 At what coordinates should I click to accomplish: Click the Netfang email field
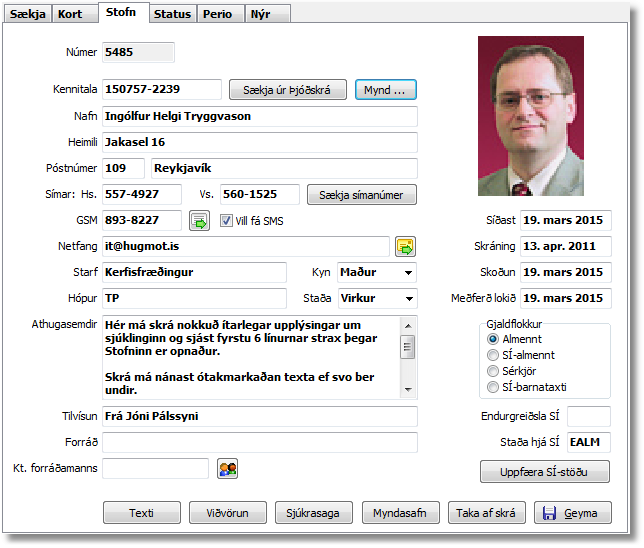[x=246, y=246]
